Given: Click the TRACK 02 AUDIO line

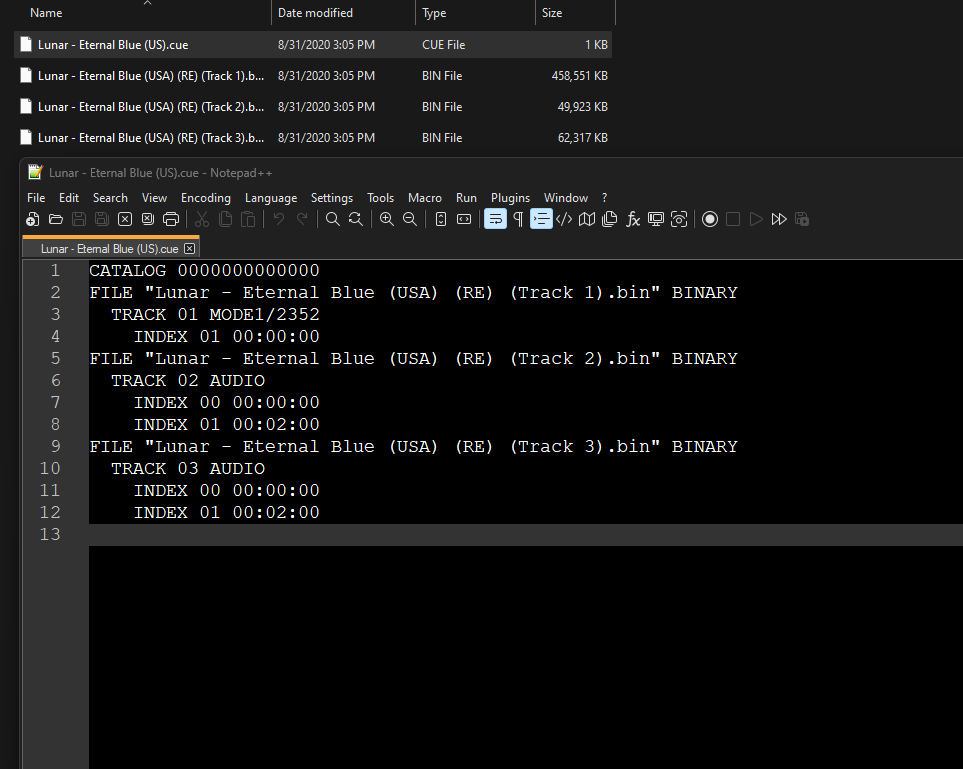Looking at the screenshot, I should pyautogui.click(x=188, y=381).
